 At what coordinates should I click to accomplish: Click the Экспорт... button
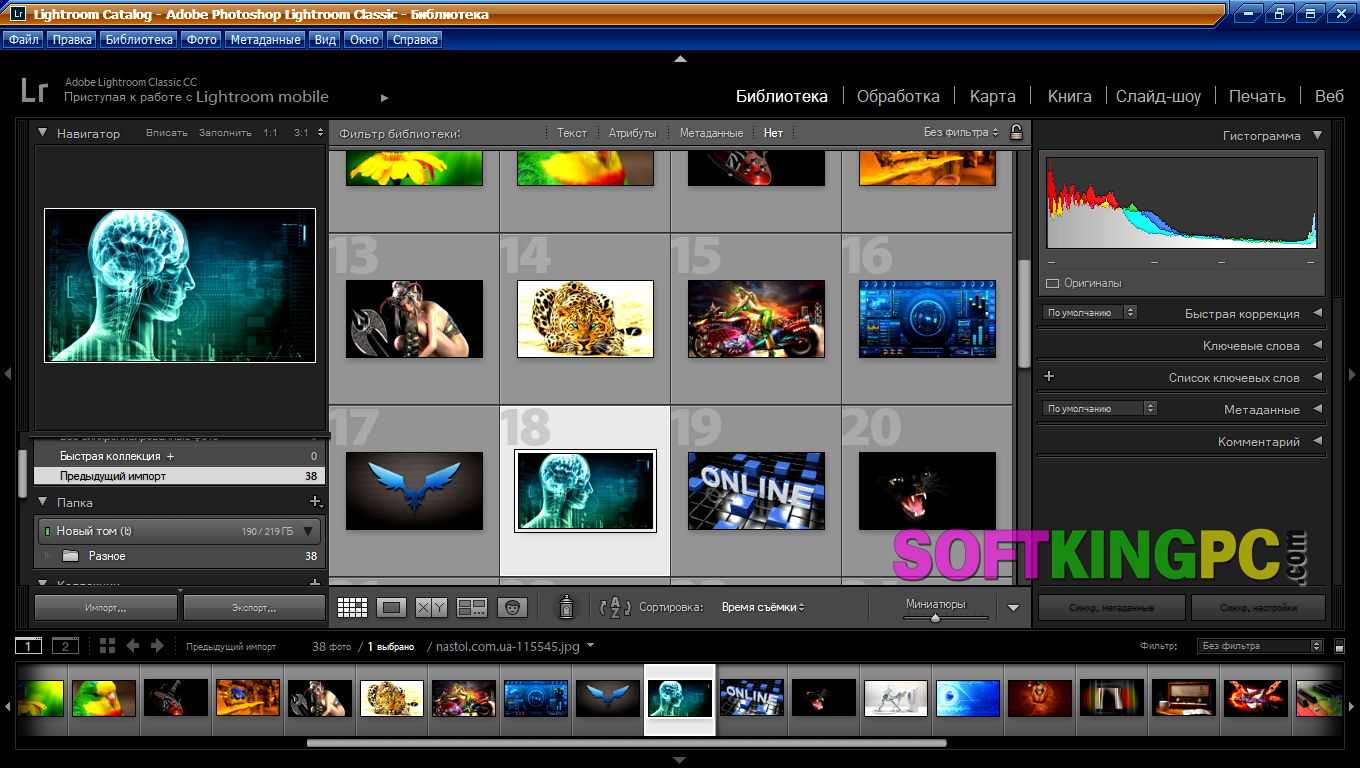254,607
